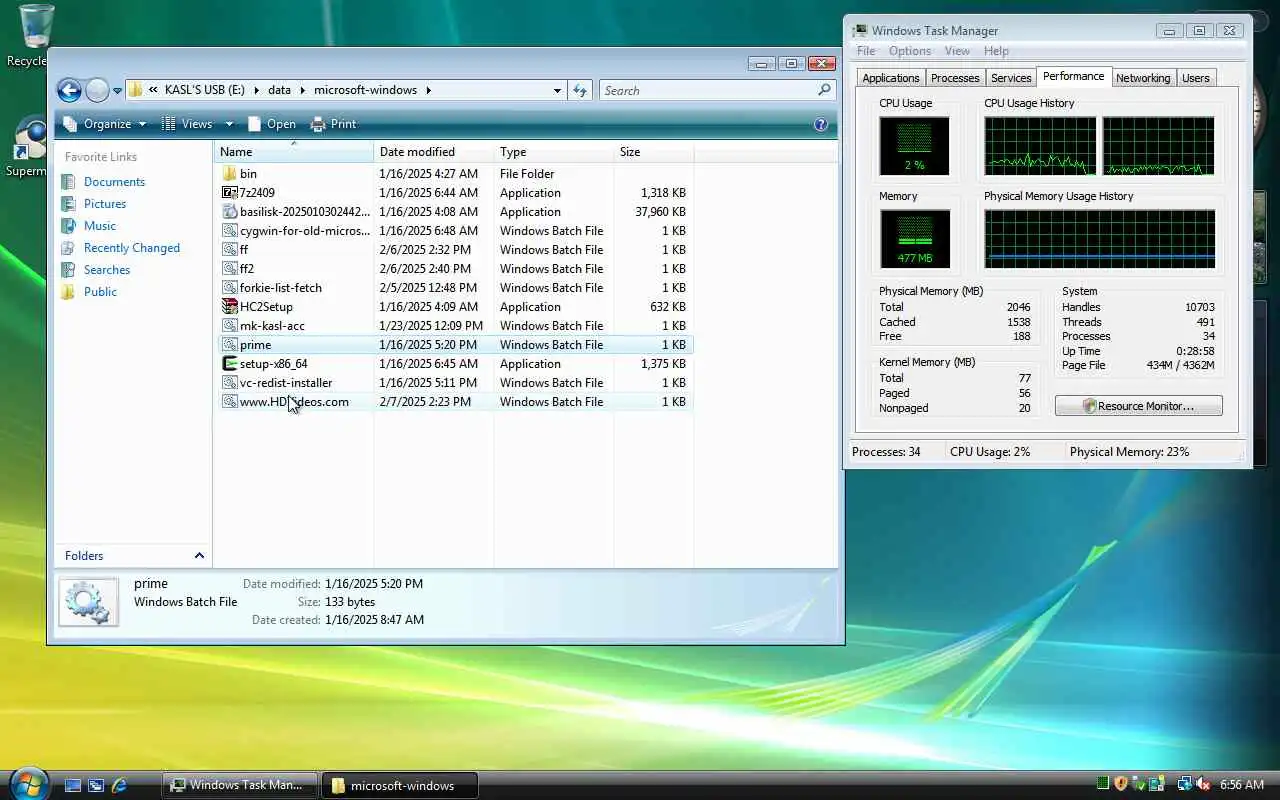
Task: Open the Organize menu
Action: [104, 124]
